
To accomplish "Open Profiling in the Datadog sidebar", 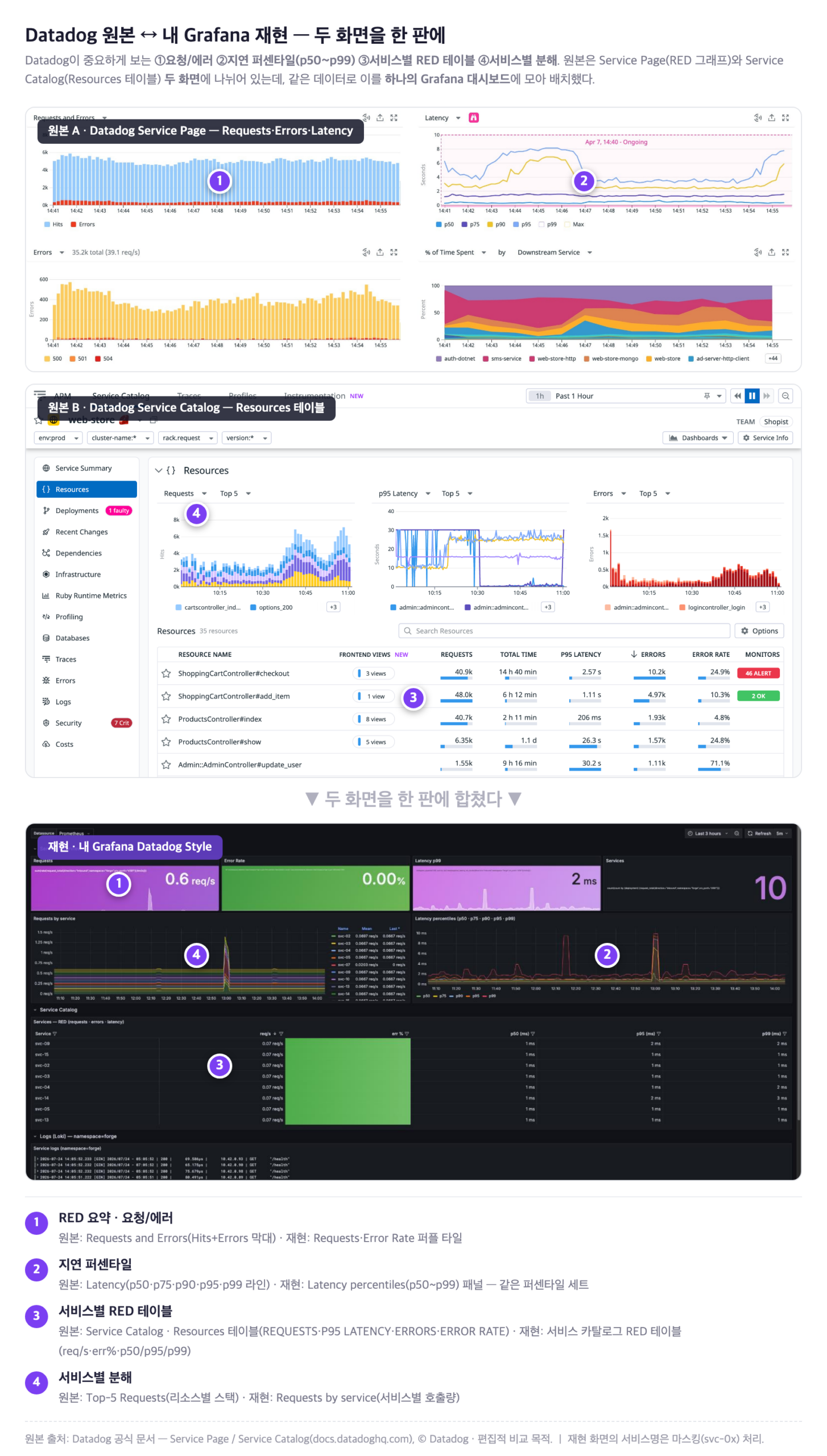I will 86,617.
